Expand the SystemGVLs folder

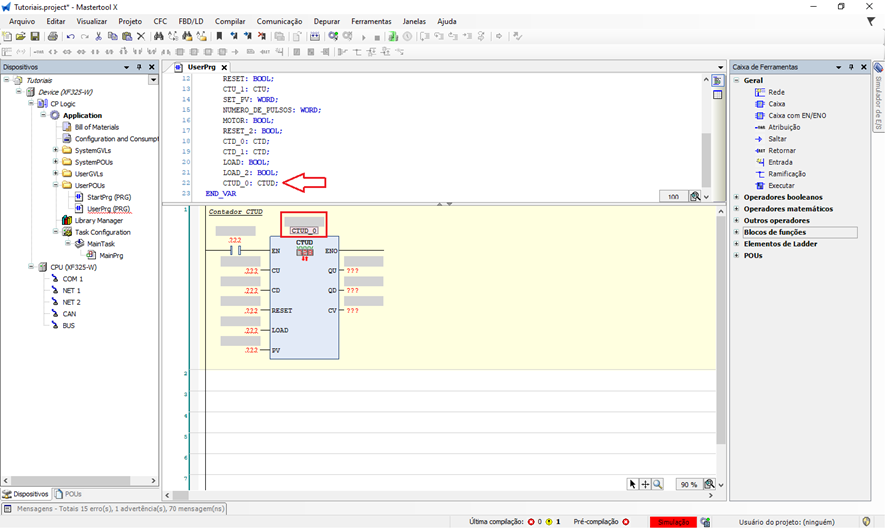(x=55, y=151)
